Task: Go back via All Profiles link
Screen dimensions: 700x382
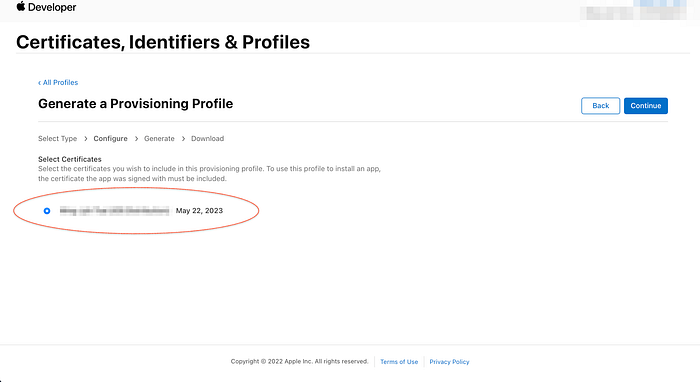Action: tap(58, 83)
